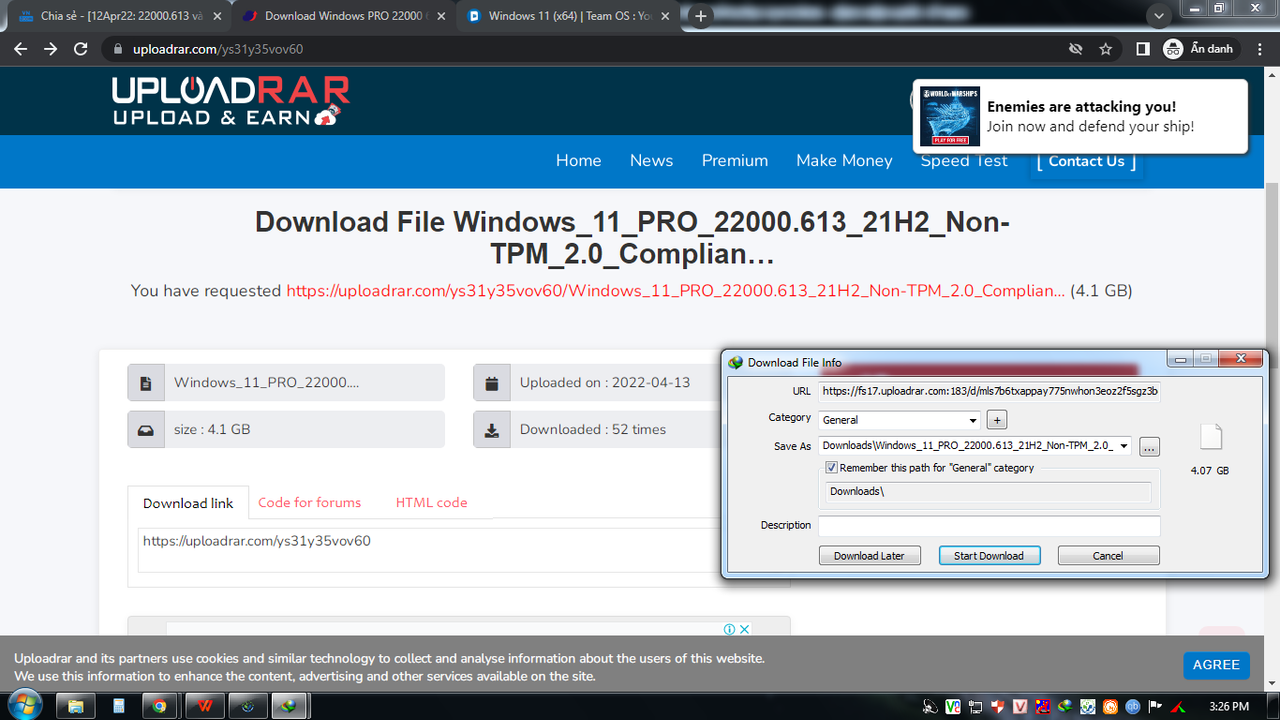Screen dimensions: 1280x720
Task: Open the Home menu item
Action: tap(578, 160)
